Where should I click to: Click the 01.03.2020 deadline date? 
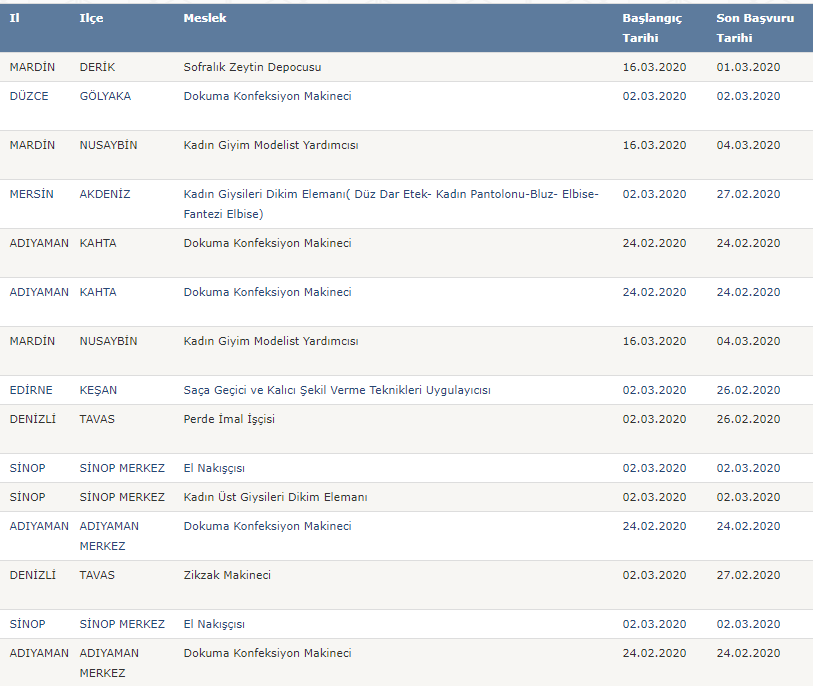click(748, 67)
